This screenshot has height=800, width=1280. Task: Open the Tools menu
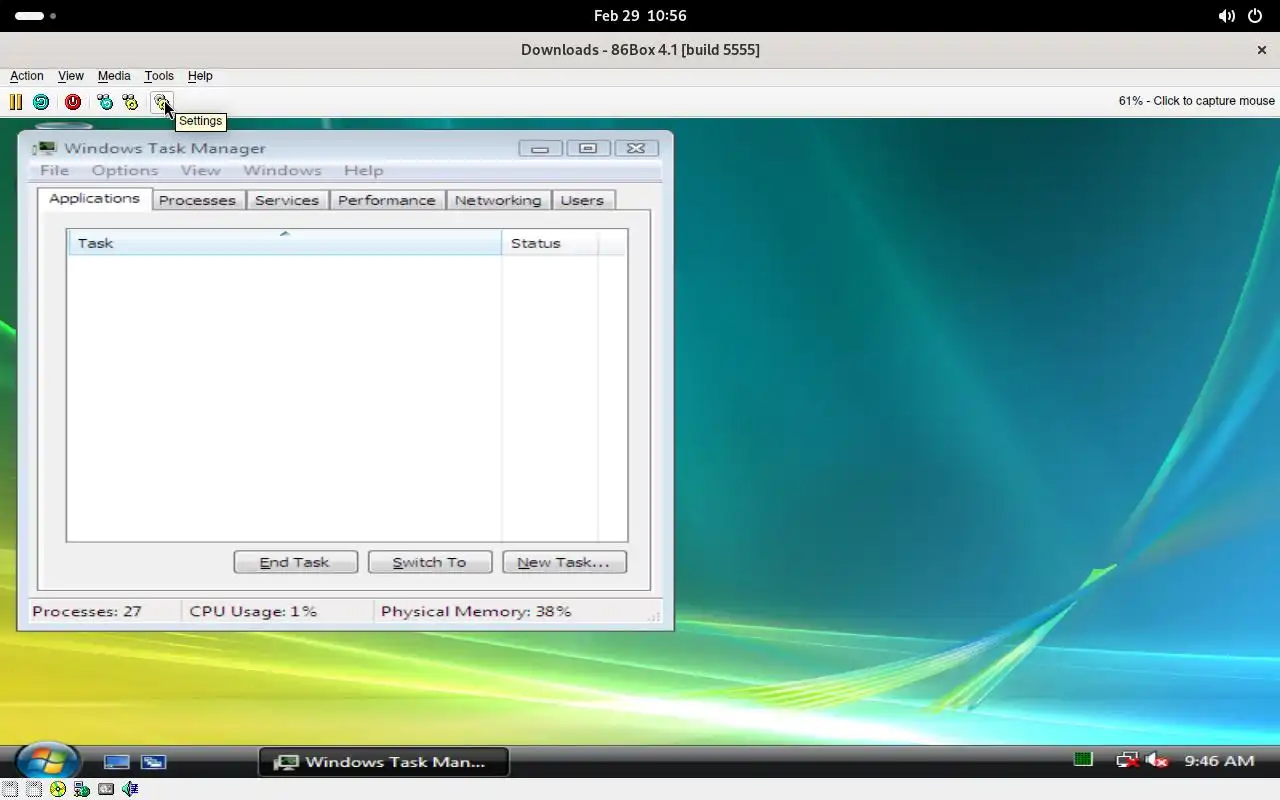click(x=159, y=76)
